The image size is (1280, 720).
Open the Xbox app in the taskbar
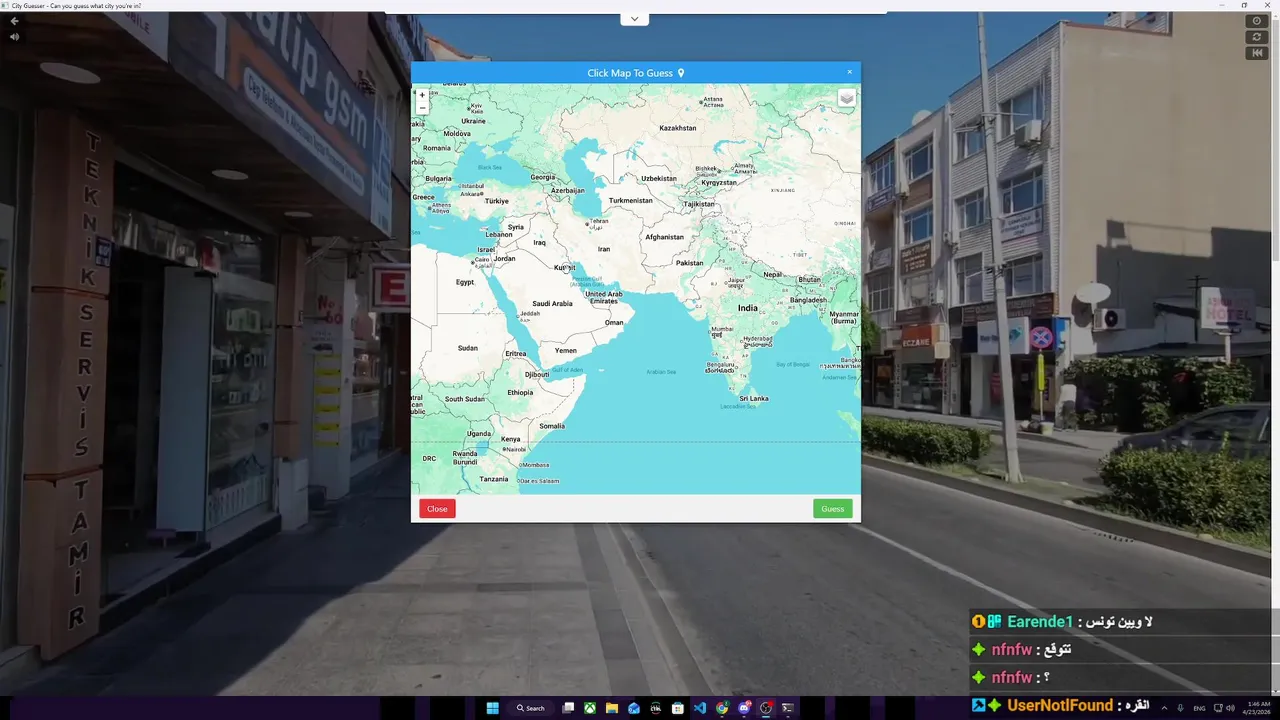[x=590, y=708]
